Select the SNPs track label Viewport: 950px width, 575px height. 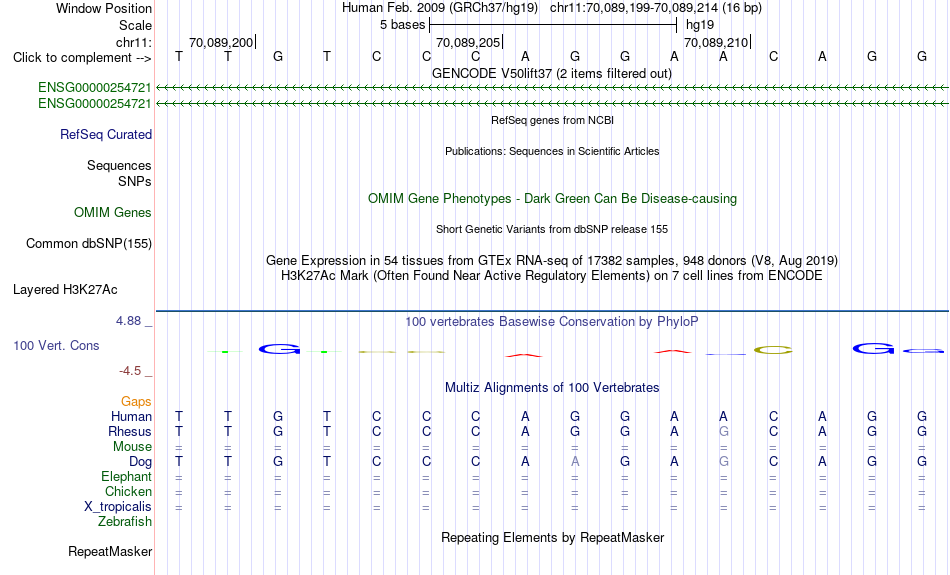[135, 181]
